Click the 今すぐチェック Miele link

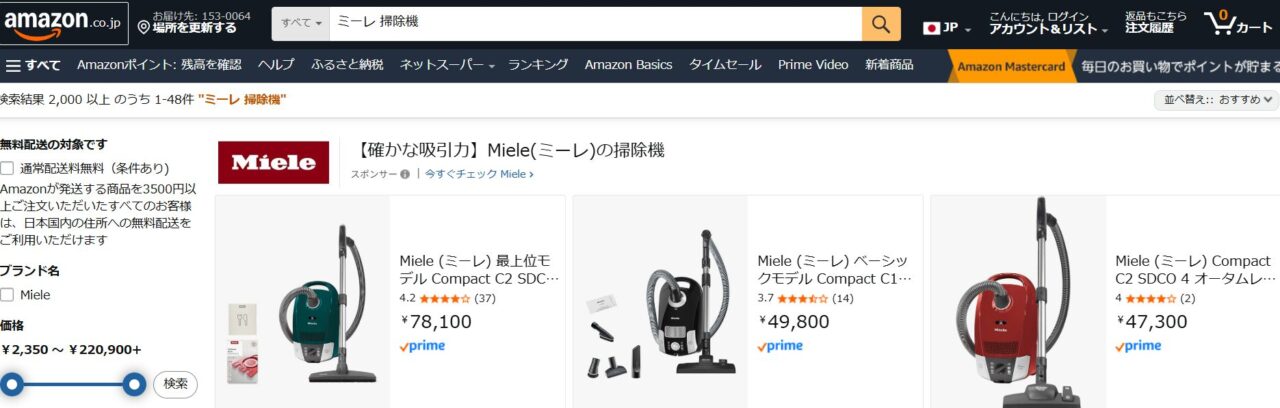point(479,174)
